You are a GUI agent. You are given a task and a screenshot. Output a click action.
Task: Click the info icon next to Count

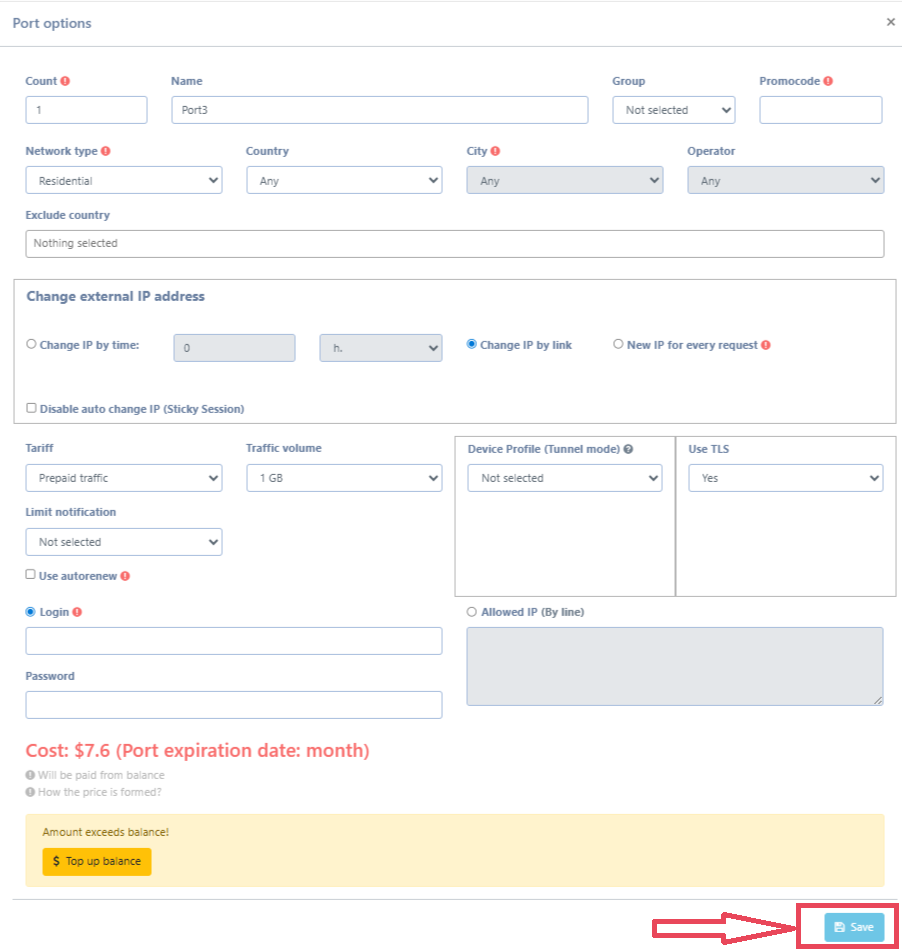[x=66, y=81]
